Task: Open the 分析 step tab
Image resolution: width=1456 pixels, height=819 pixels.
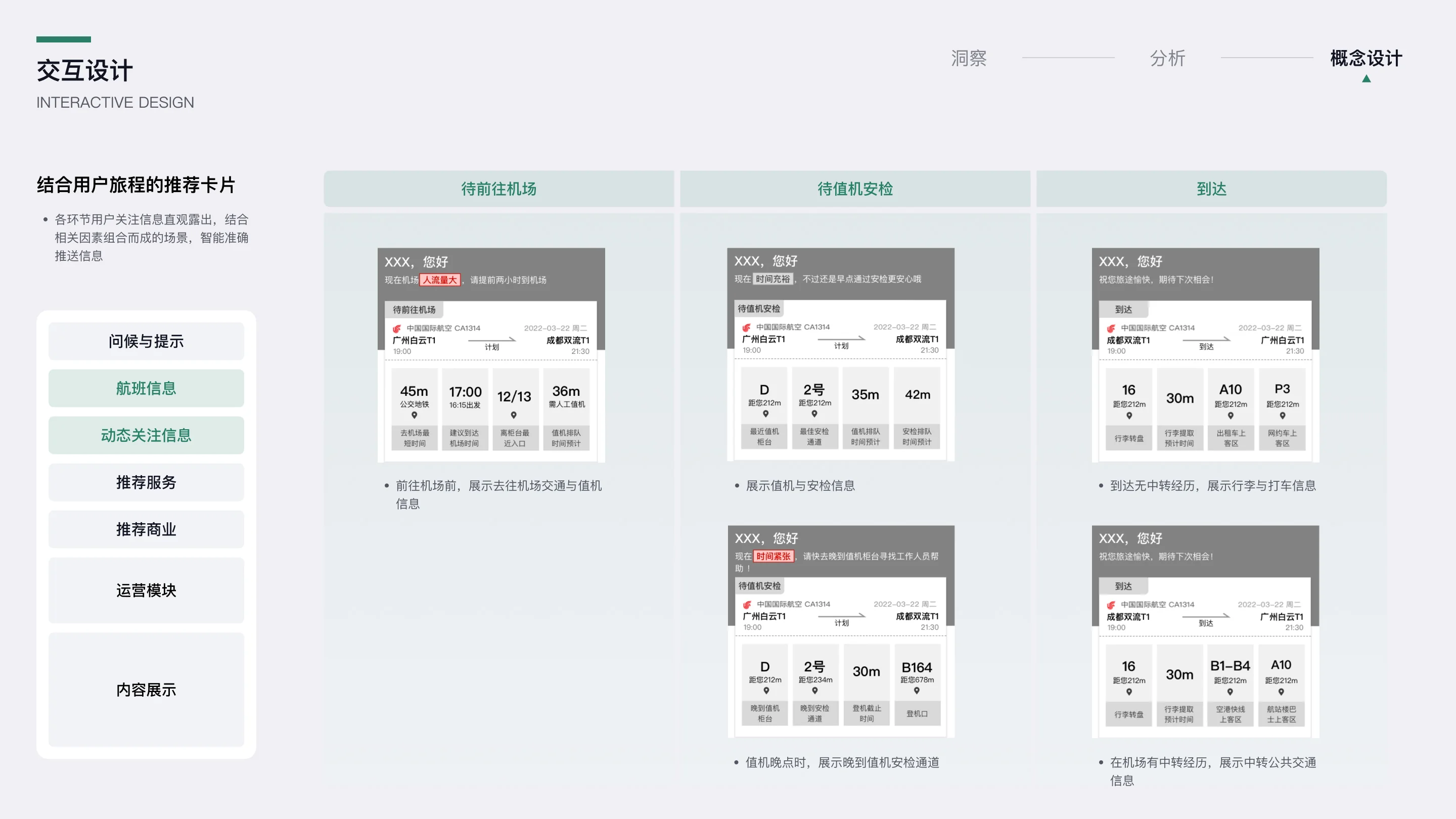Action: pyautogui.click(x=1168, y=58)
